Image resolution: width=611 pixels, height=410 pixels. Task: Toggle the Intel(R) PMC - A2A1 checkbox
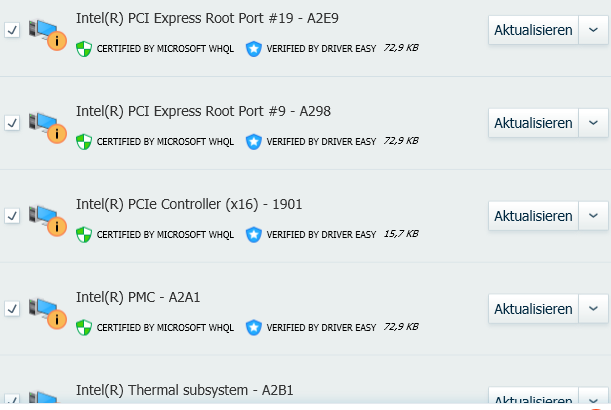(12, 309)
